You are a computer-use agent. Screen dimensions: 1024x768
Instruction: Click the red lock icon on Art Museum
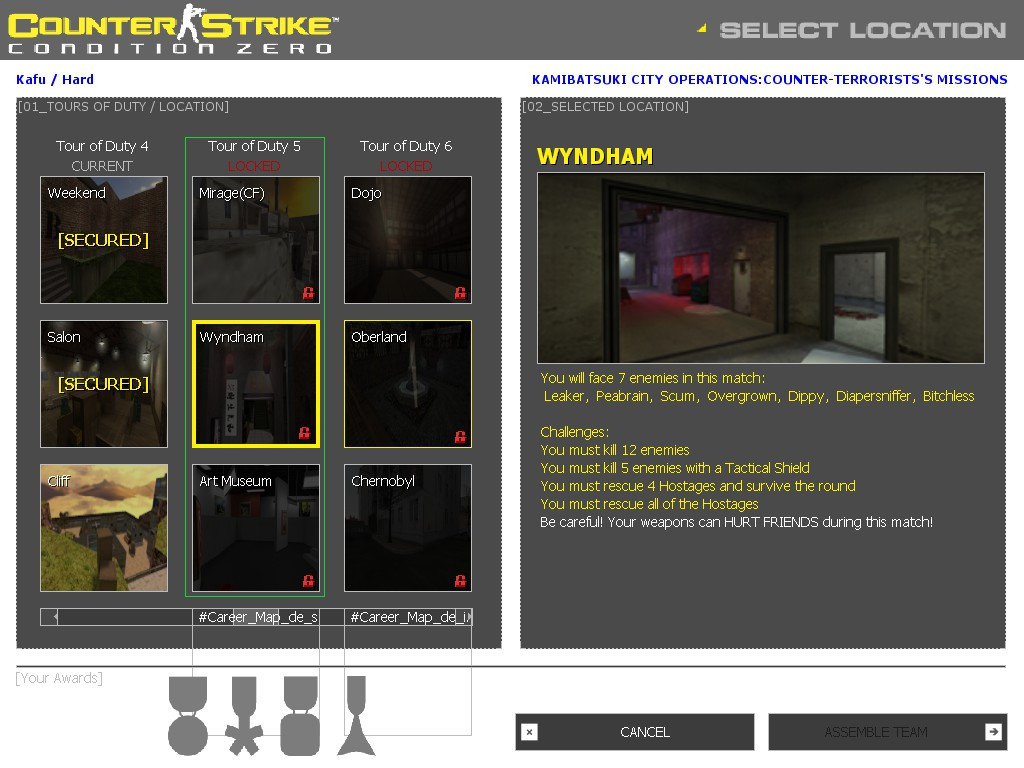pyautogui.click(x=308, y=581)
